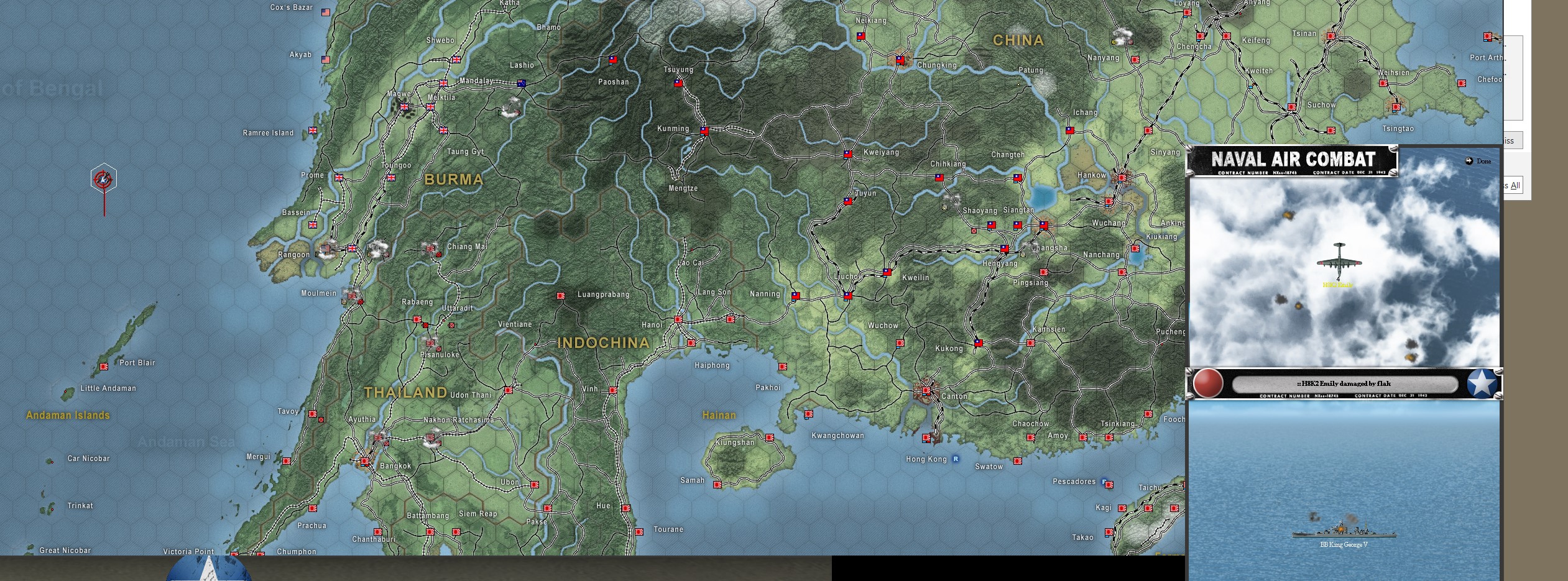1568x581 pixels.
Task: Select the British flag base at Bassein
Action: point(313,225)
